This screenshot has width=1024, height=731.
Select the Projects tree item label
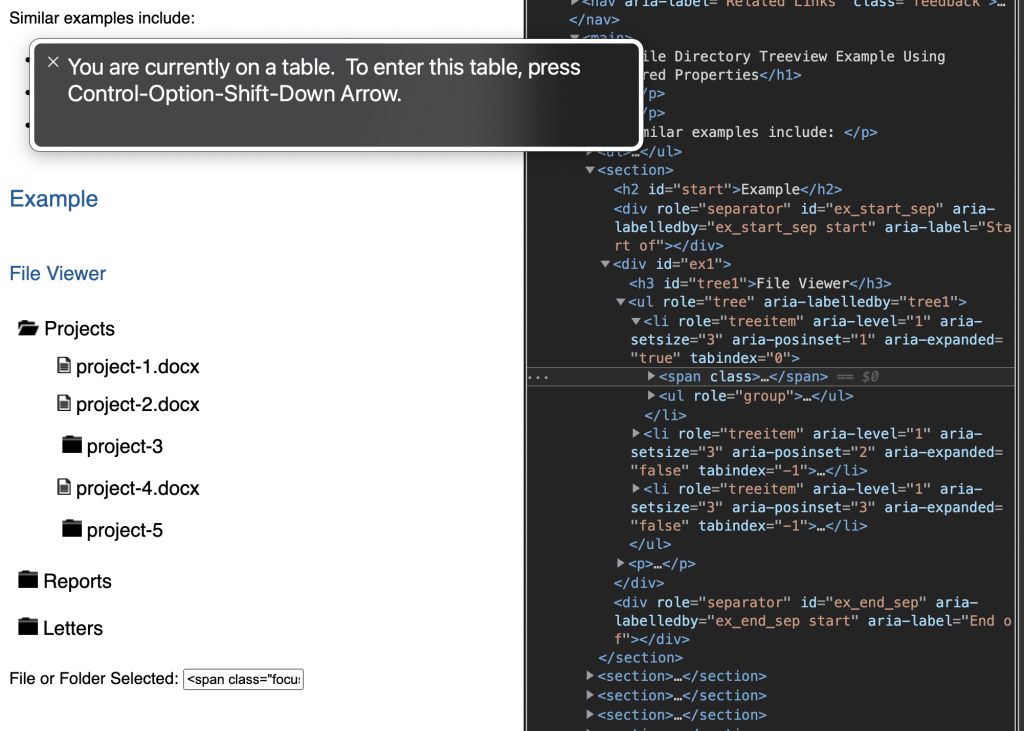79,329
